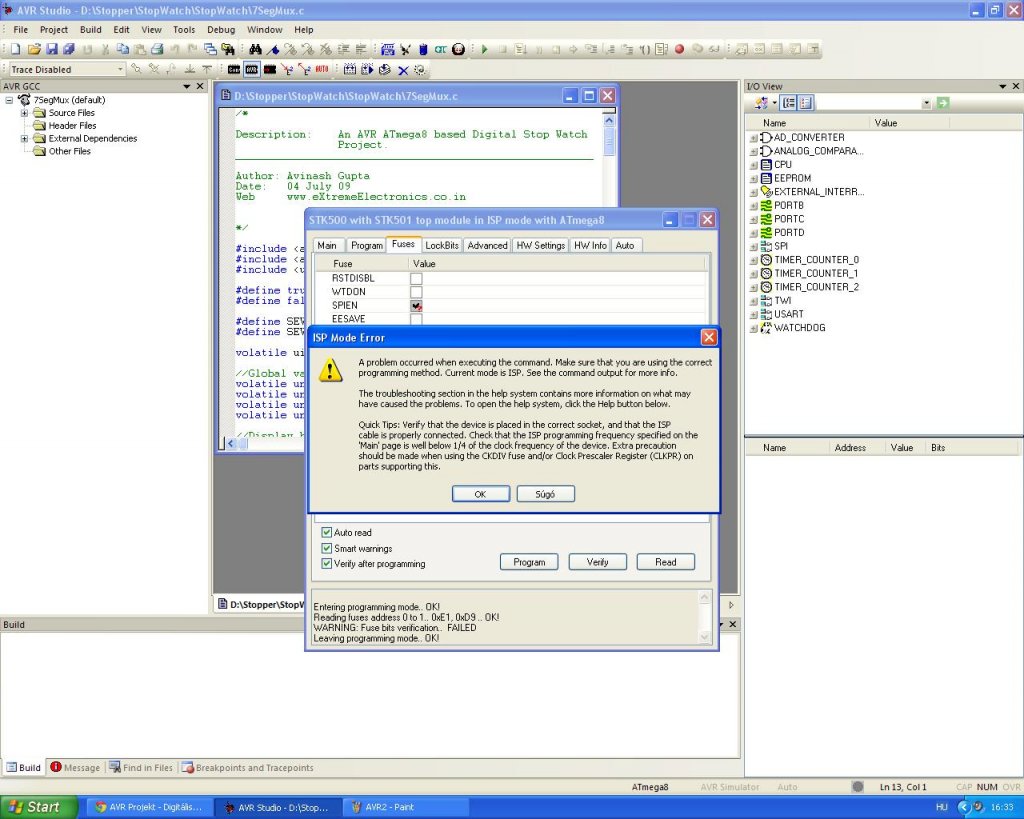Toggle the RSTDISBL fuse checkbox

(416, 278)
